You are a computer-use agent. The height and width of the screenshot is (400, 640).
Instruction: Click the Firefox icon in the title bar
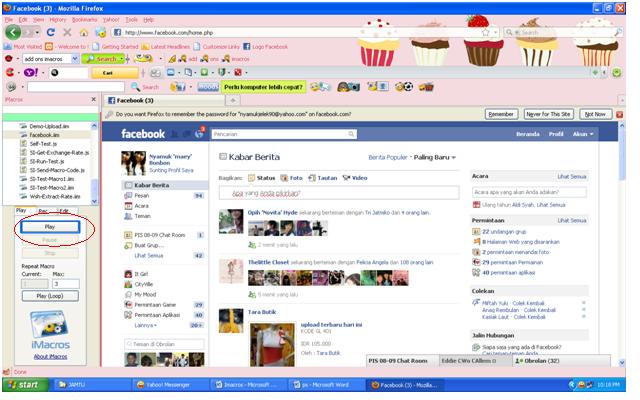click(x=7, y=8)
